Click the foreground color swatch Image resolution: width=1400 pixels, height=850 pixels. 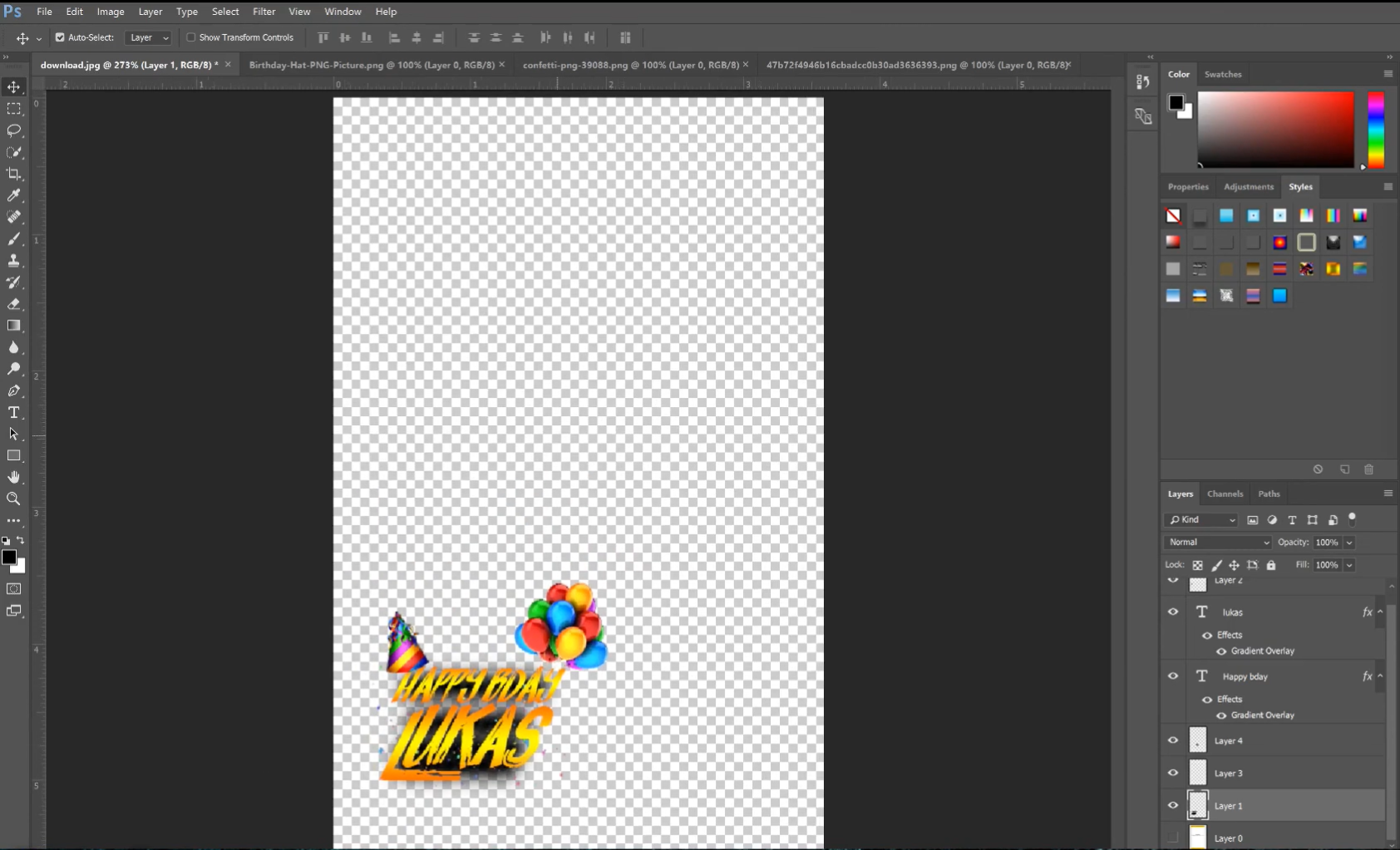click(8, 558)
